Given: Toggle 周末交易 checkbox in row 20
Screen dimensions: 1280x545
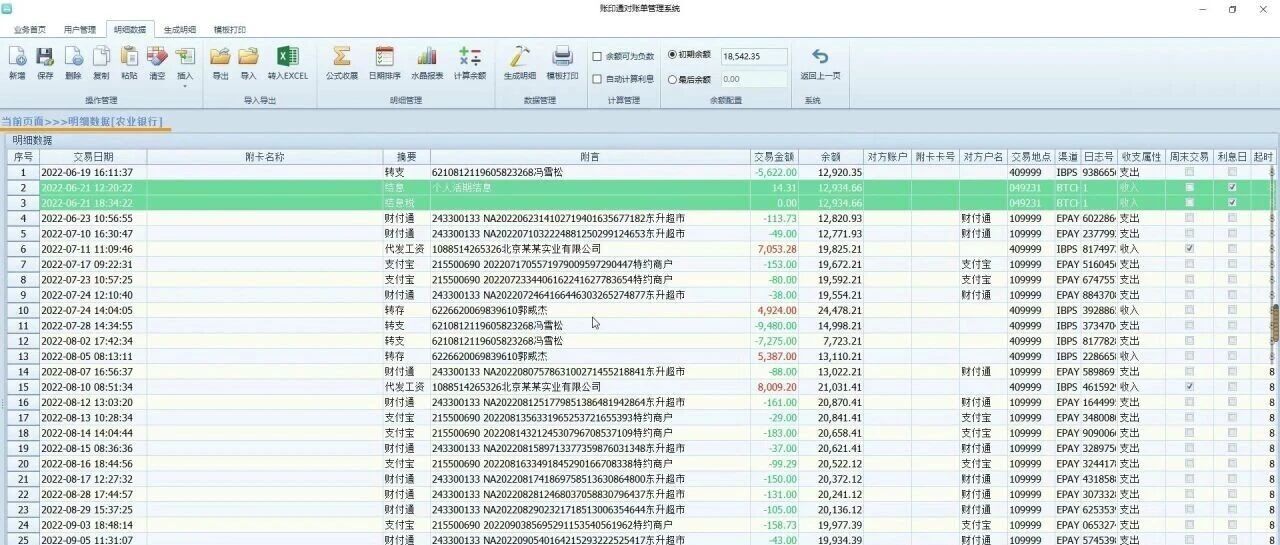Looking at the screenshot, I should point(1189,463).
